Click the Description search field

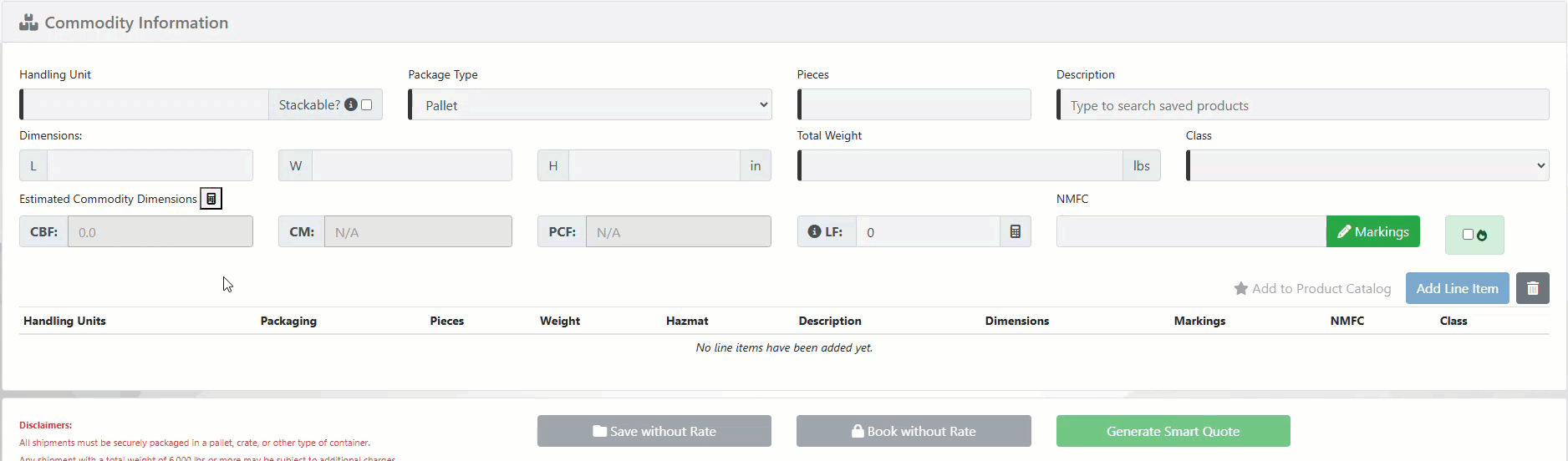1302,105
